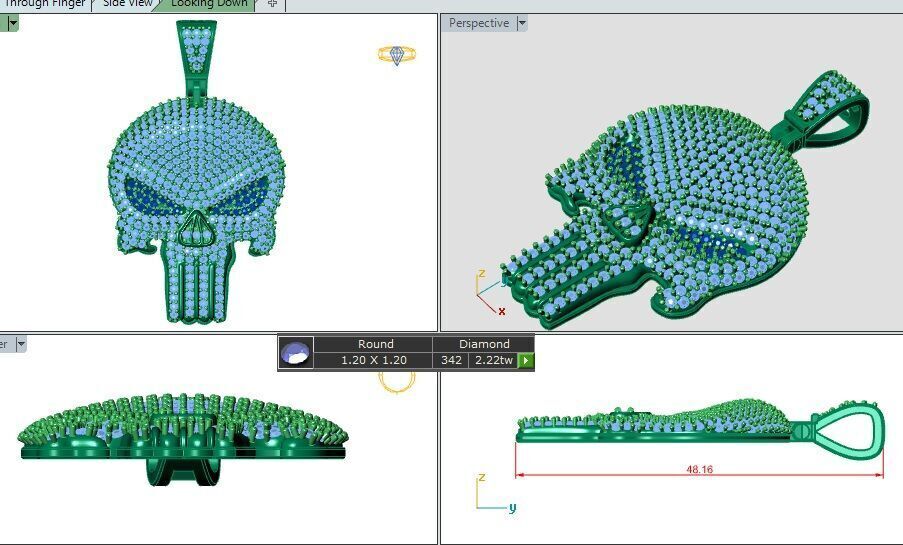
Task: Switch to the Through Finger viewport tab
Action: [44, 4]
